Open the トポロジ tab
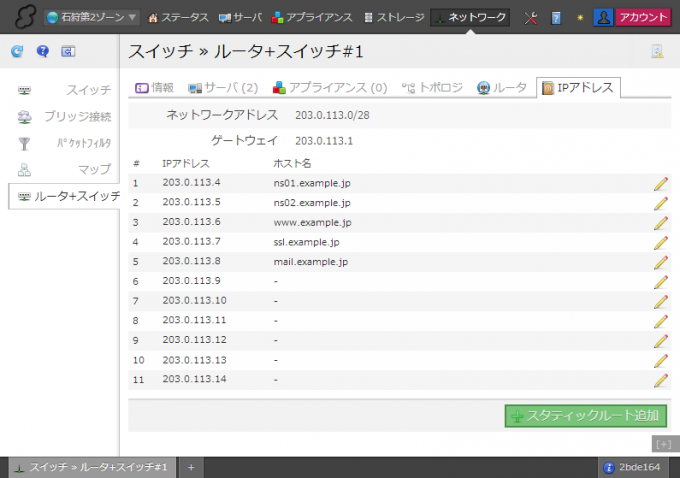The width and height of the screenshot is (680, 478). [432, 88]
